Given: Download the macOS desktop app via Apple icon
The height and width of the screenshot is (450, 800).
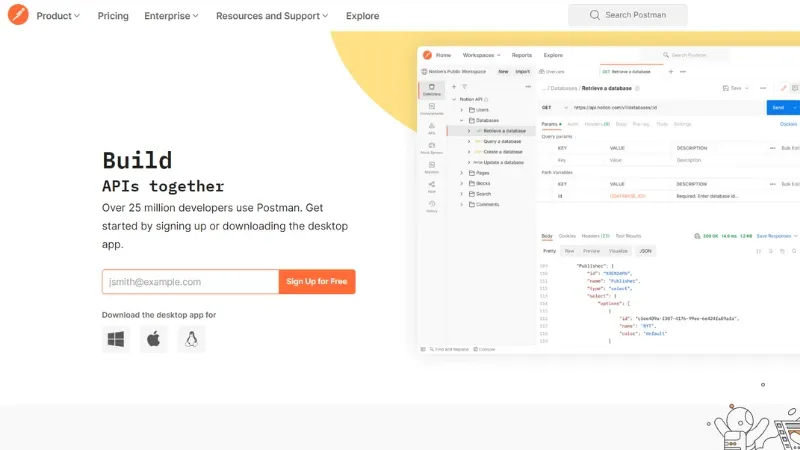Looking at the screenshot, I should tap(154, 339).
